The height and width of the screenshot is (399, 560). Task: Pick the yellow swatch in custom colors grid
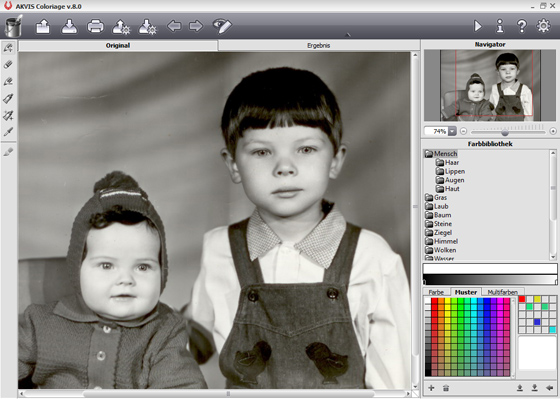pos(537,299)
